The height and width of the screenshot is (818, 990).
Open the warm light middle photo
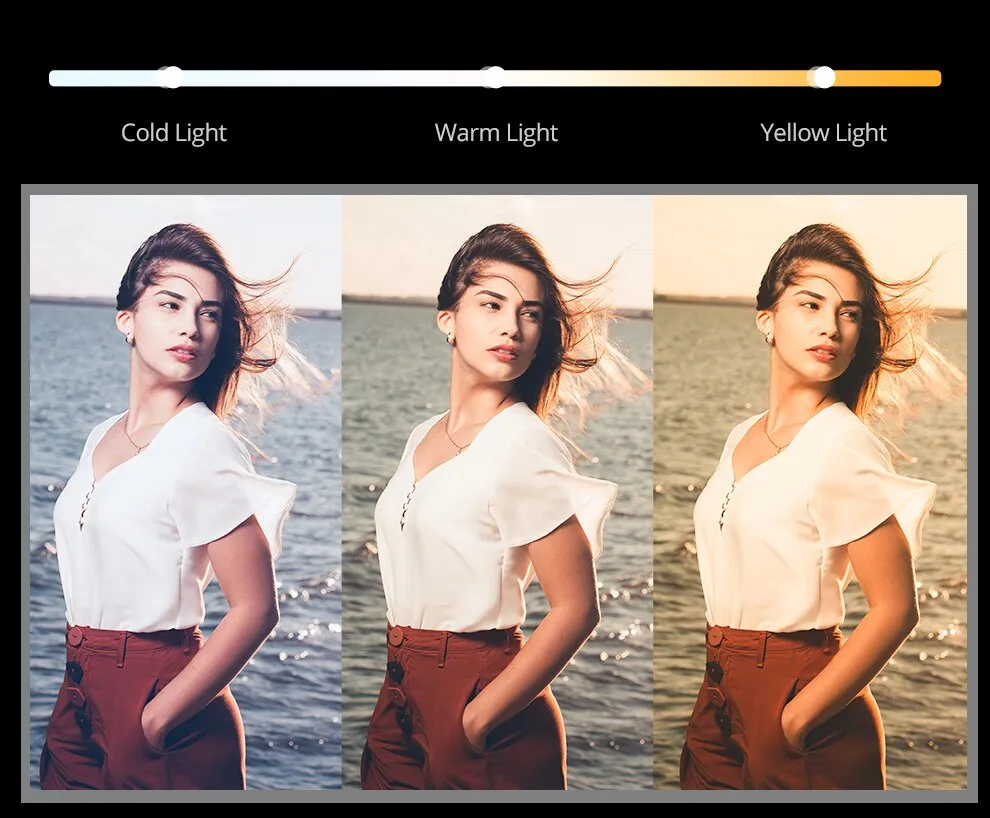497,492
